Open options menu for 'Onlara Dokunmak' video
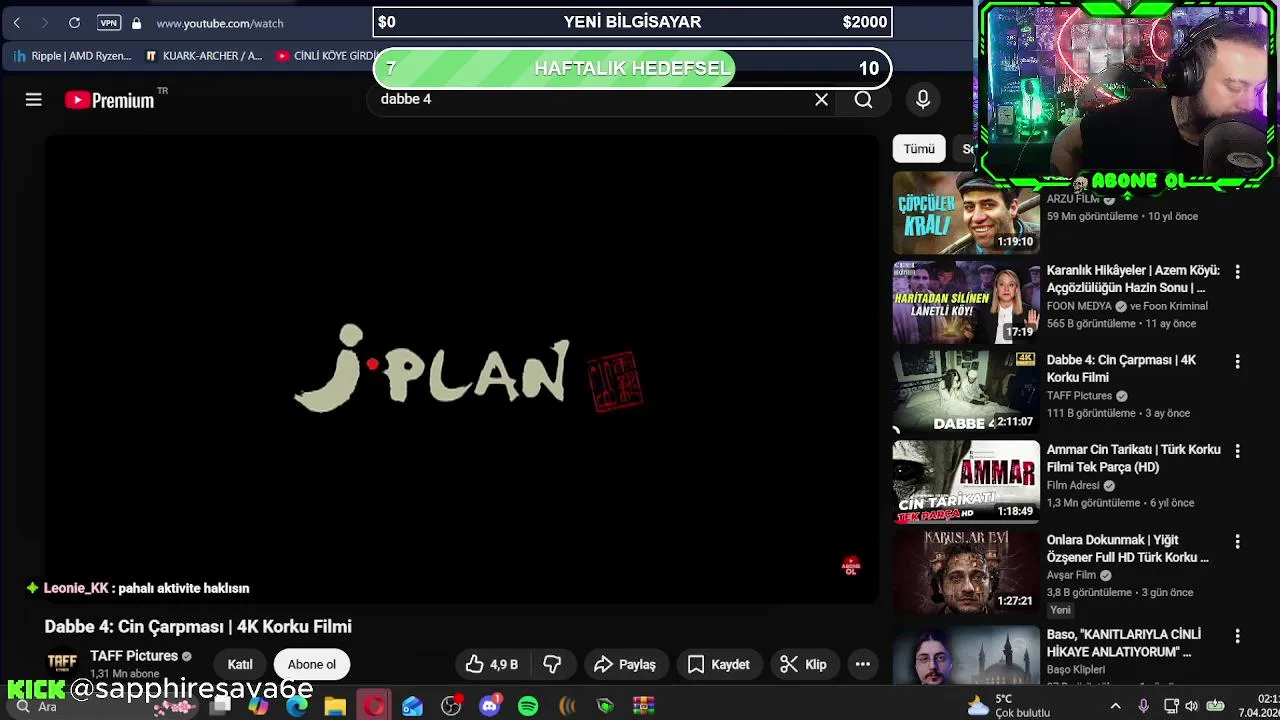1280x720 pixels. point(1237,542)
